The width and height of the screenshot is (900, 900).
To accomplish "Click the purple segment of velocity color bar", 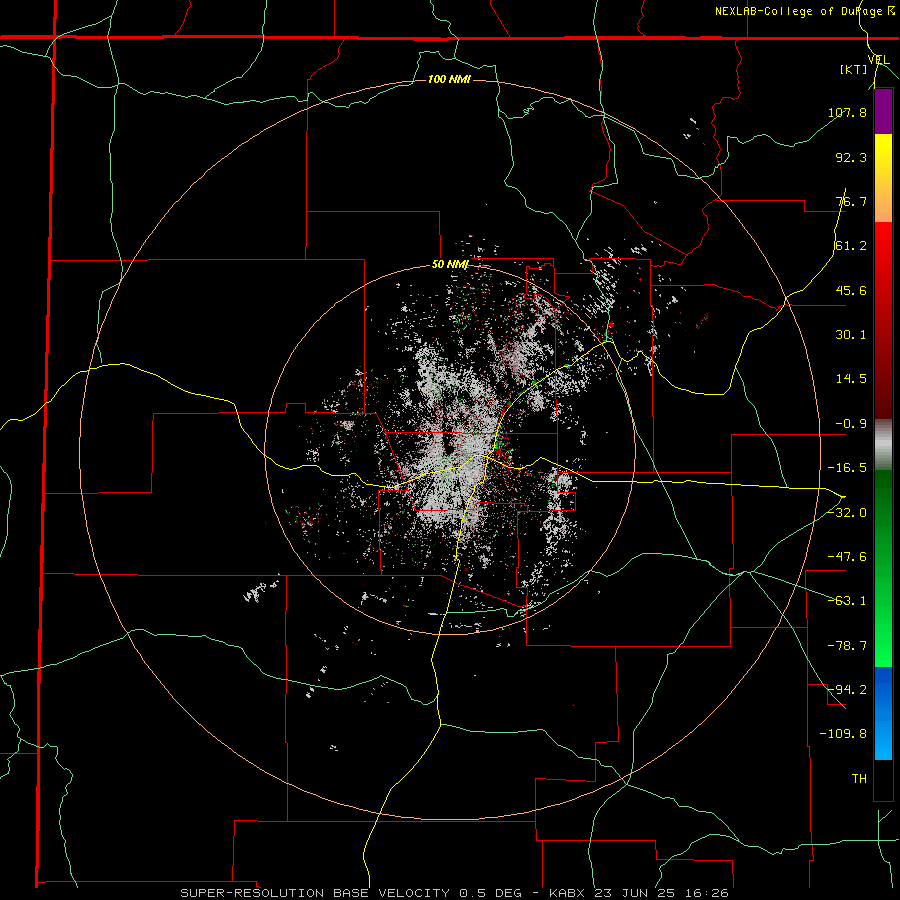I will (883, 112).
